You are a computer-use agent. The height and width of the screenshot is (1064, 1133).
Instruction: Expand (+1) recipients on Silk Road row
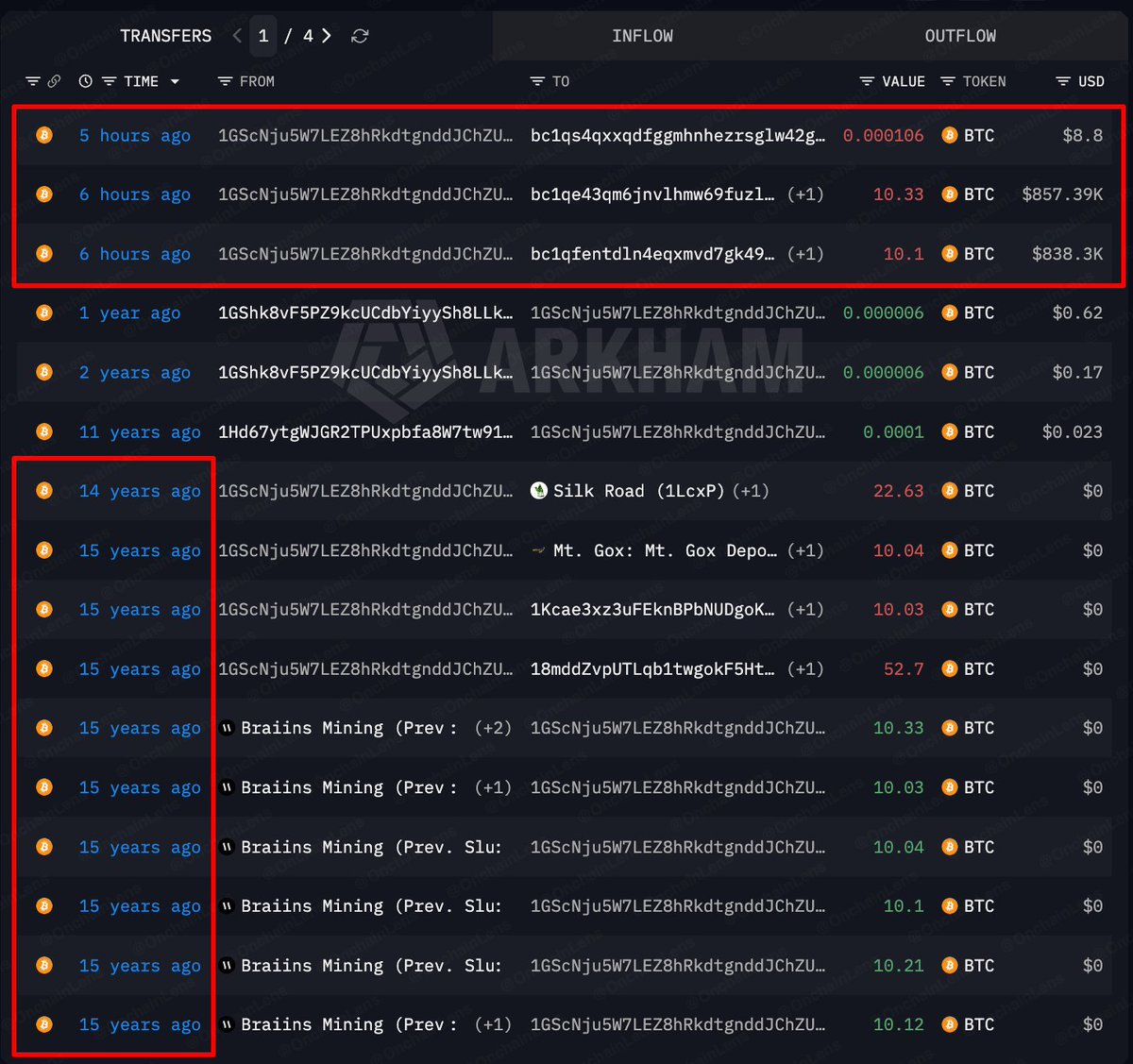click(x=750, y=491)
